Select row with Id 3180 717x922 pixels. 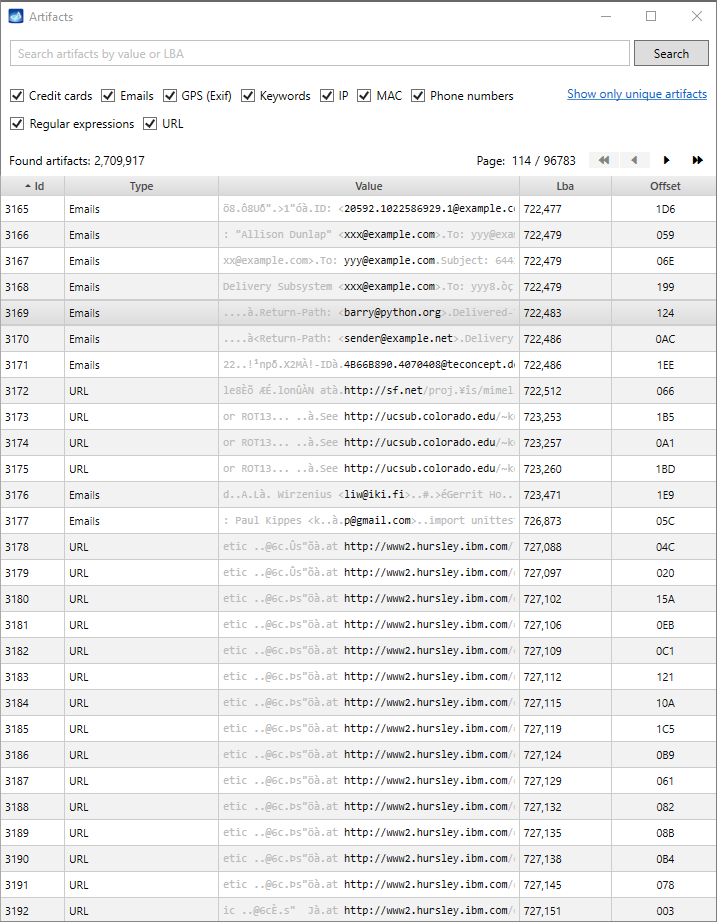click(358, 599)
